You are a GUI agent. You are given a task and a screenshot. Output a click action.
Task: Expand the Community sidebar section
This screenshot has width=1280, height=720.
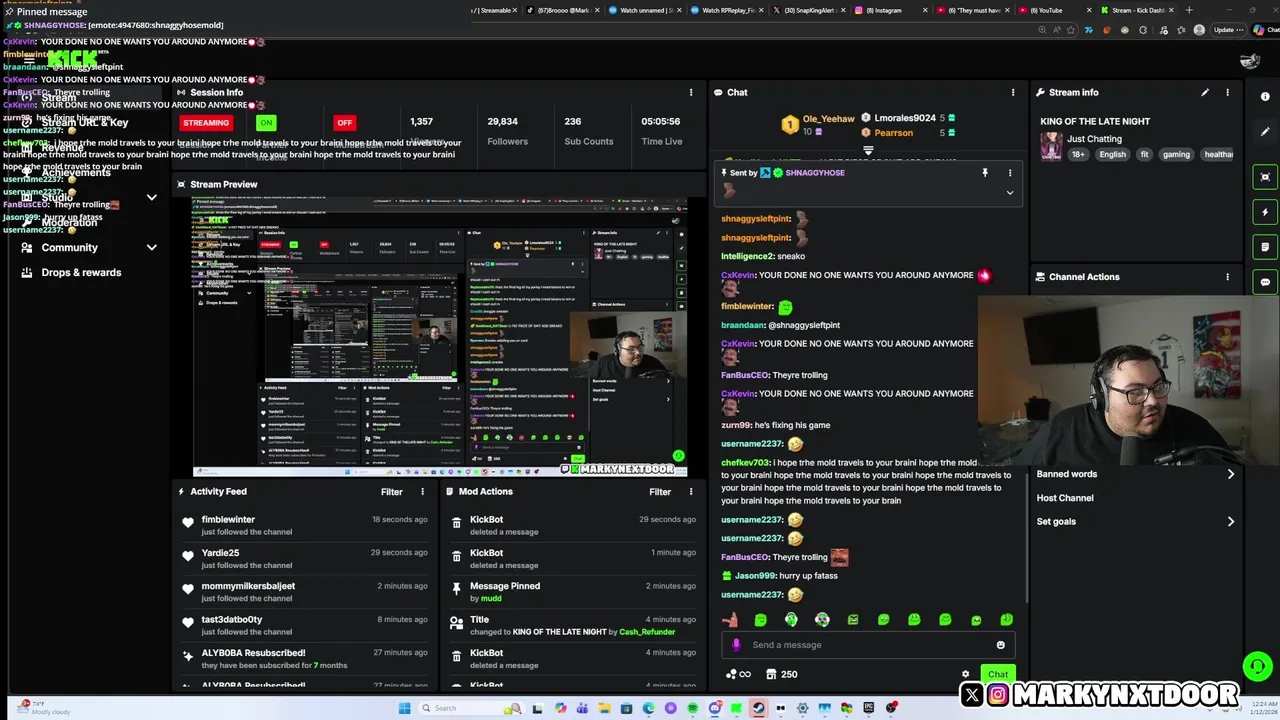point(152,247)
